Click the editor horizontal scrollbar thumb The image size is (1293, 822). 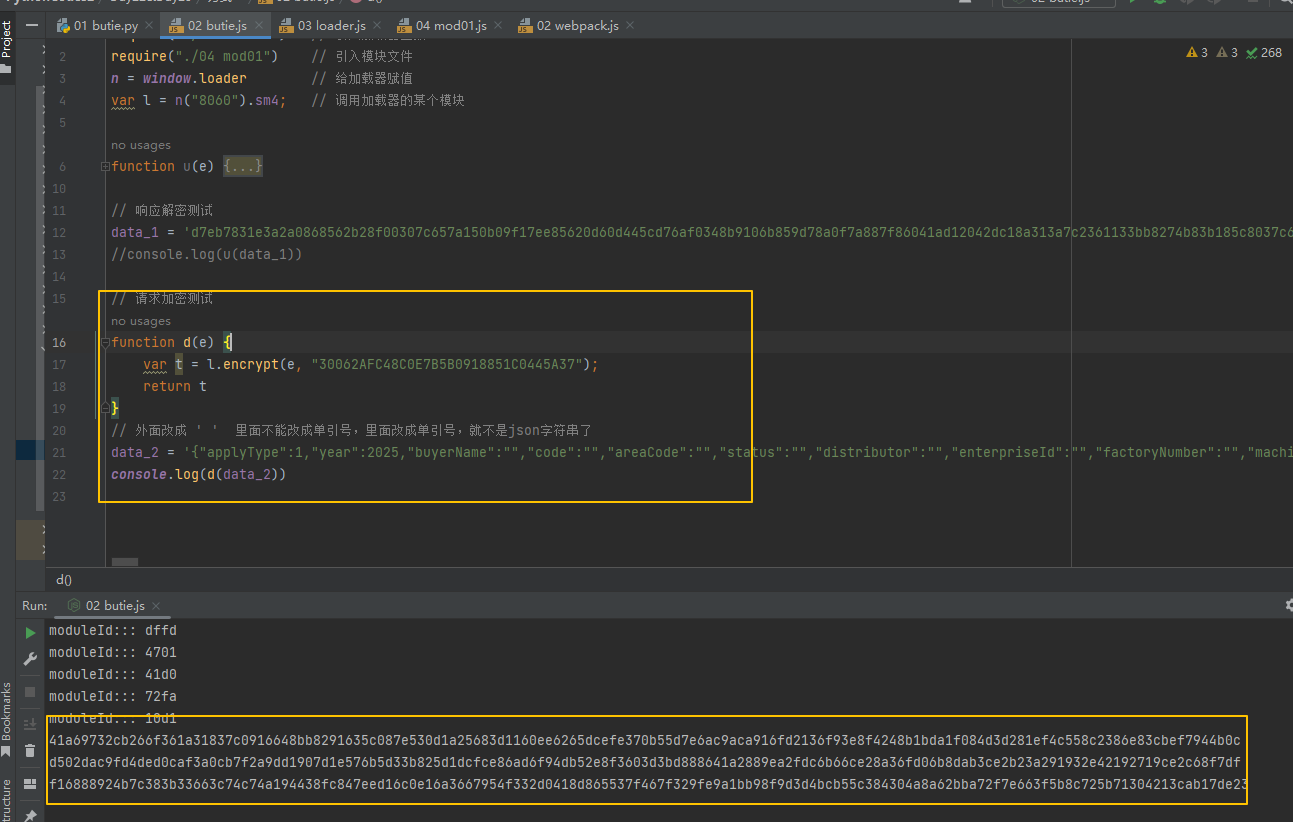[x=125, y=563]
